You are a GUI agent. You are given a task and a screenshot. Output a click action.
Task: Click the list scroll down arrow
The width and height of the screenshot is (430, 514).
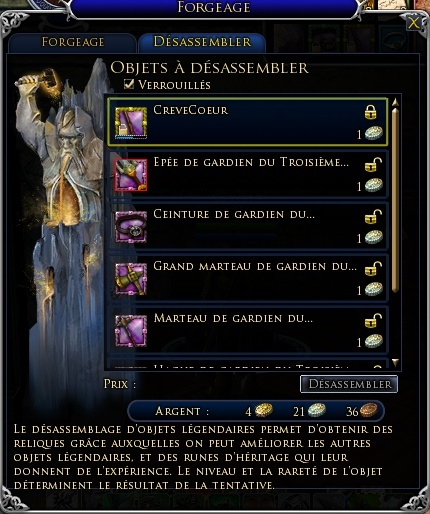click(x=395, y=362)
